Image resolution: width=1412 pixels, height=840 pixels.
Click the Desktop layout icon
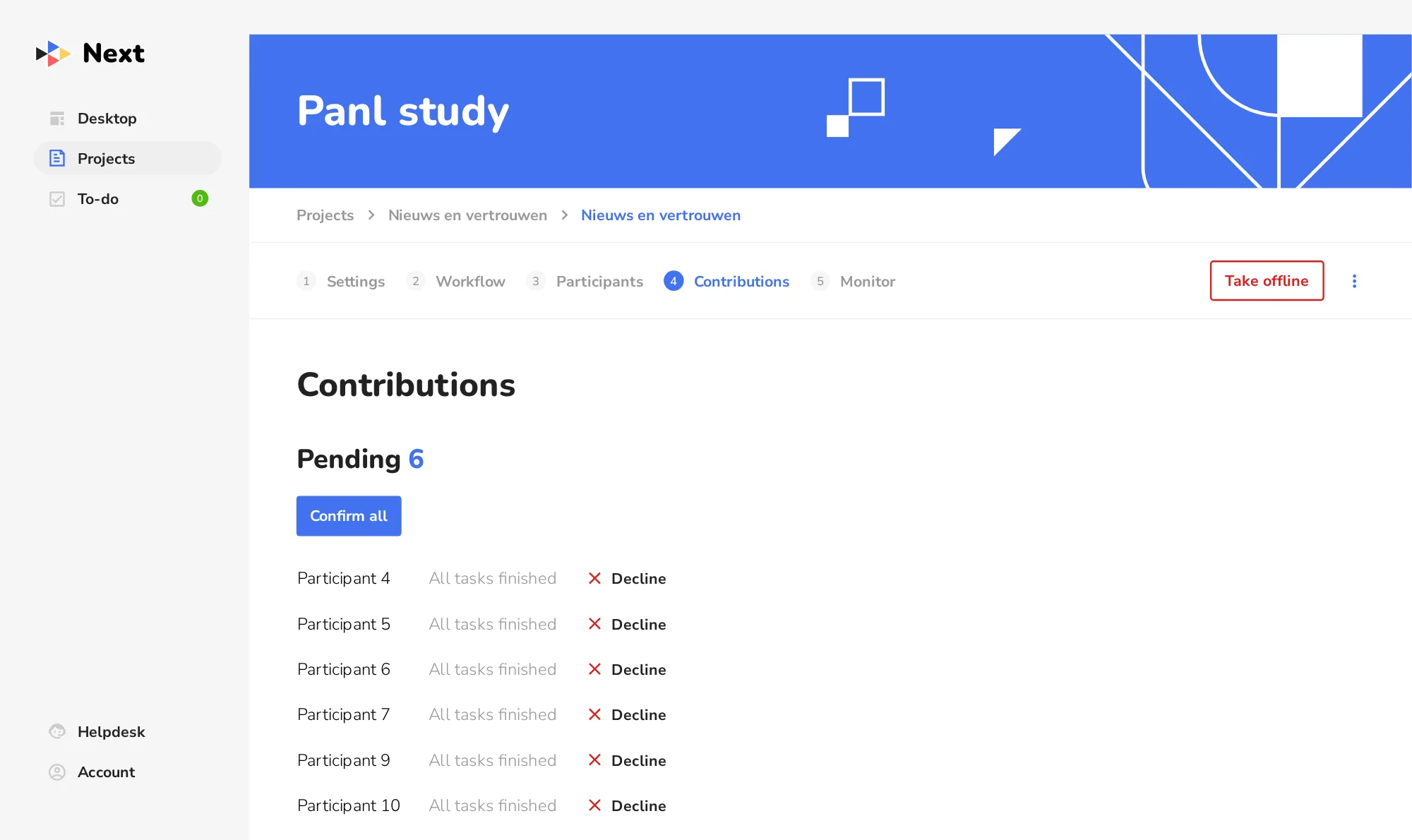57,119
